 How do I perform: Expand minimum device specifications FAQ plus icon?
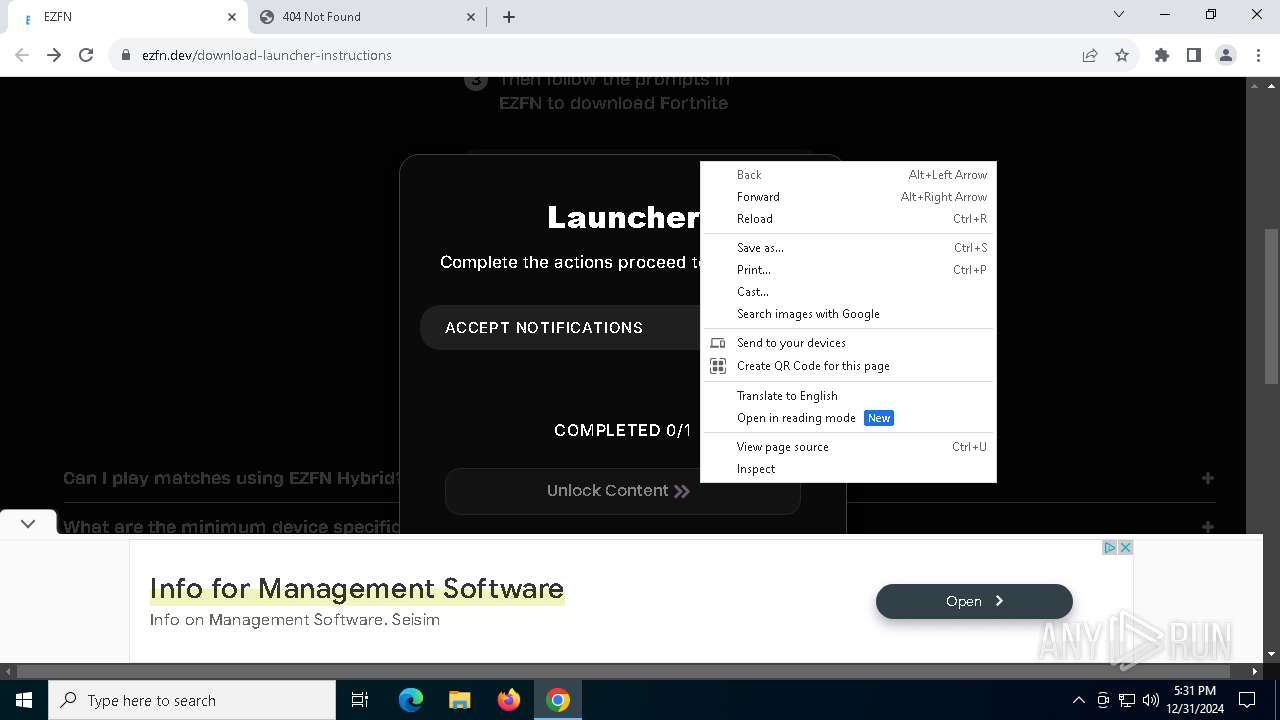pos(1208,526)
